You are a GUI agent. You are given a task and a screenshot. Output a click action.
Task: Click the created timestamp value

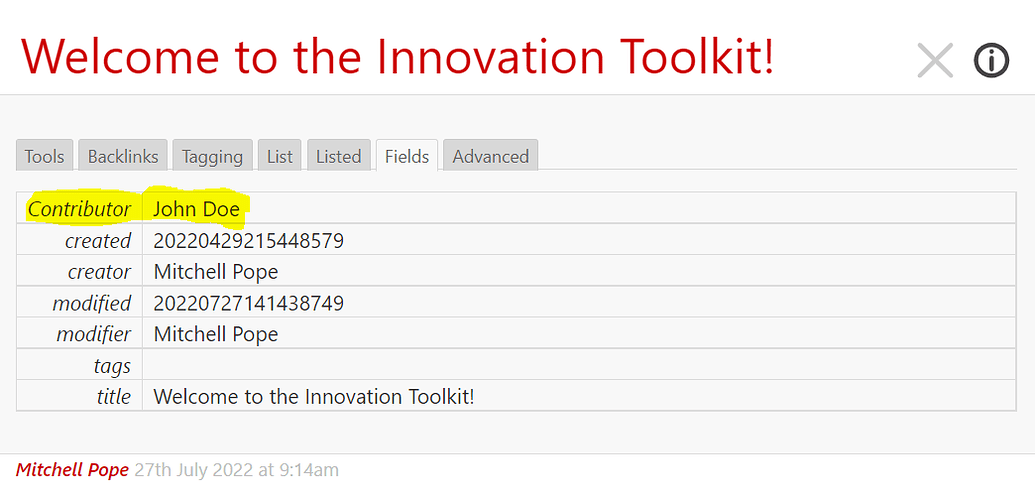[x=249, y=241]
